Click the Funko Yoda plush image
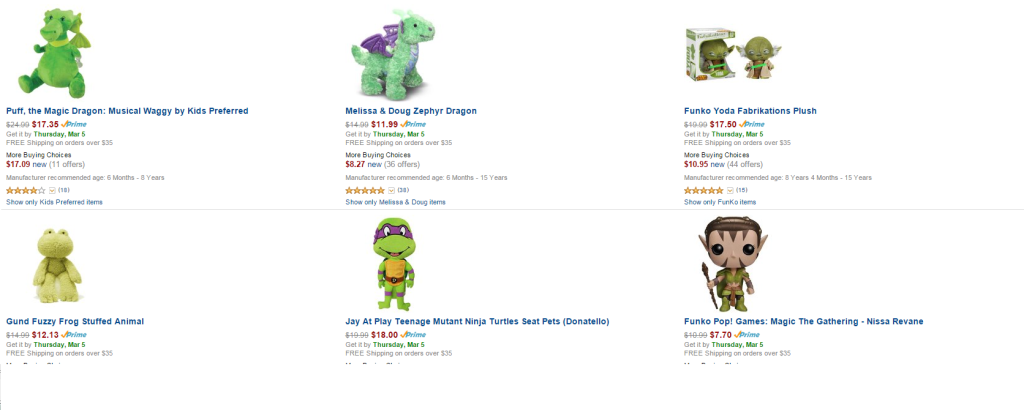The width and height of the screenshot is (1024, 410). (725, 55)
